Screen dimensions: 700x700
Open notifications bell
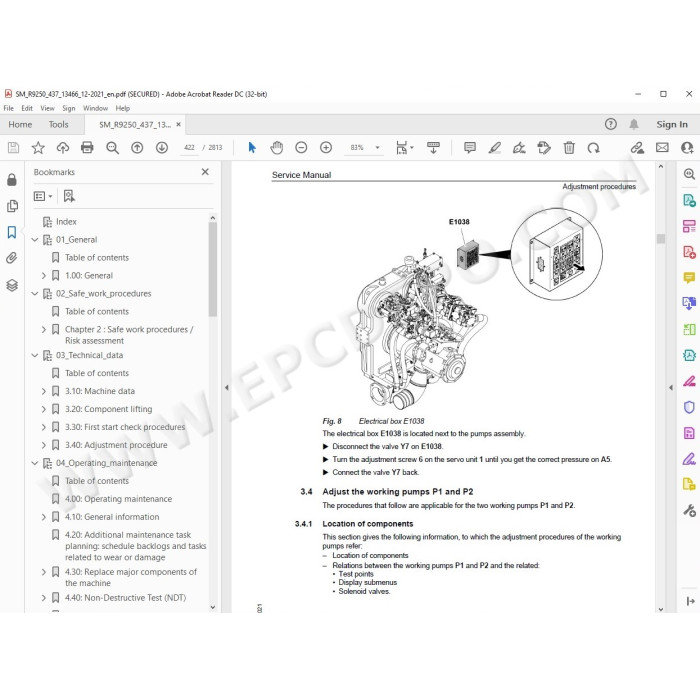click(x=634, y=124)
